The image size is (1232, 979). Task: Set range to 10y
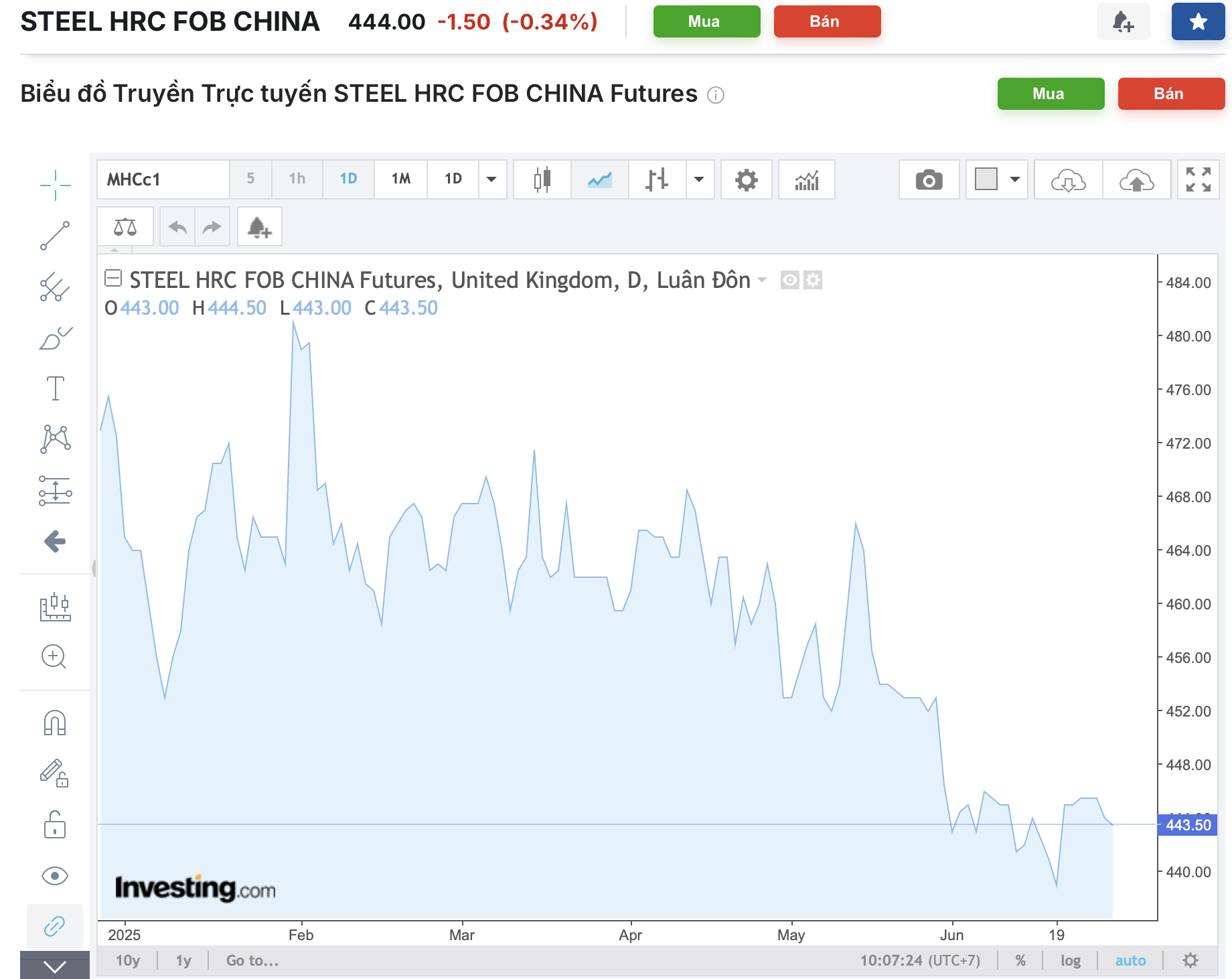pos(128,961)
